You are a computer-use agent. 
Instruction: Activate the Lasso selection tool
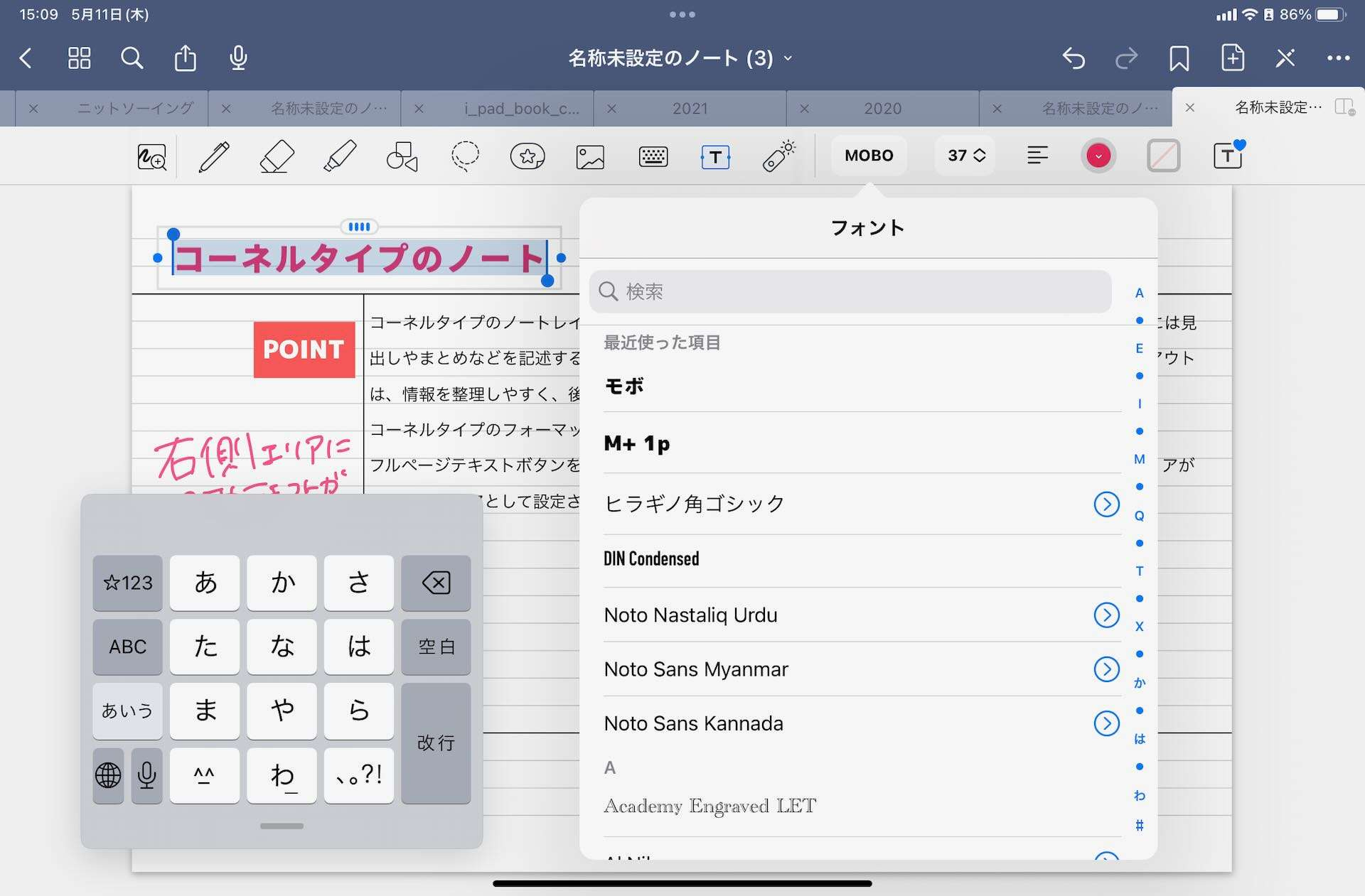[465, 156]
